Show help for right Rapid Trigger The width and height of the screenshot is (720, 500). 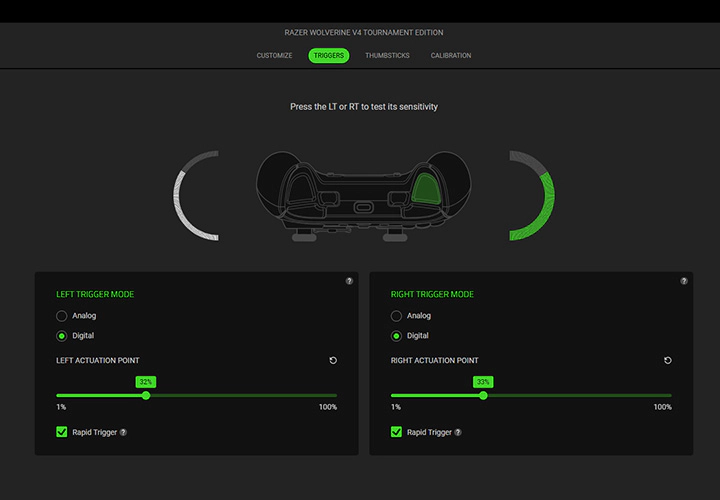(x=458, y=433)
